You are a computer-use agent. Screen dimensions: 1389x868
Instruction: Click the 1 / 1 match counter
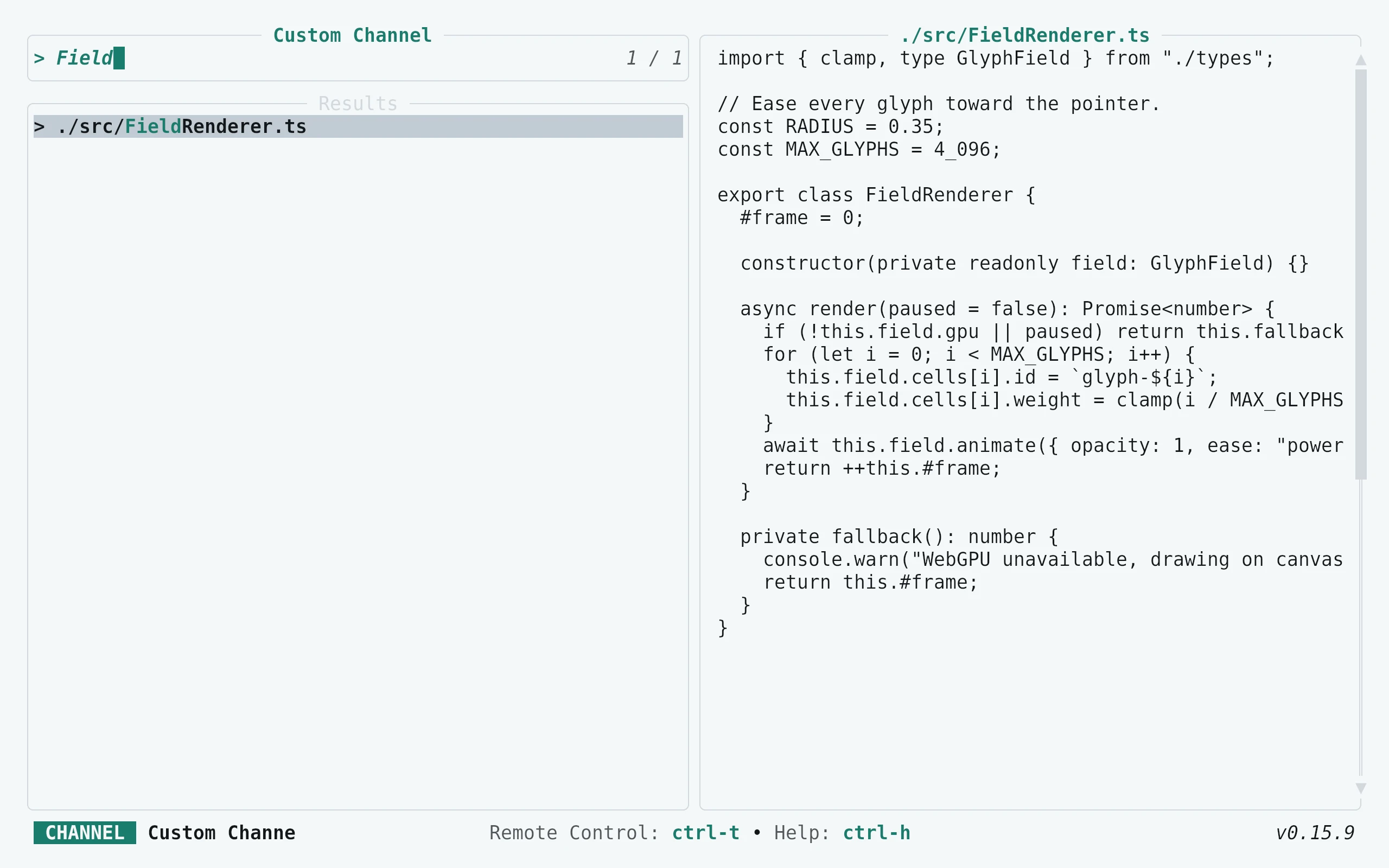coord(654,58)
